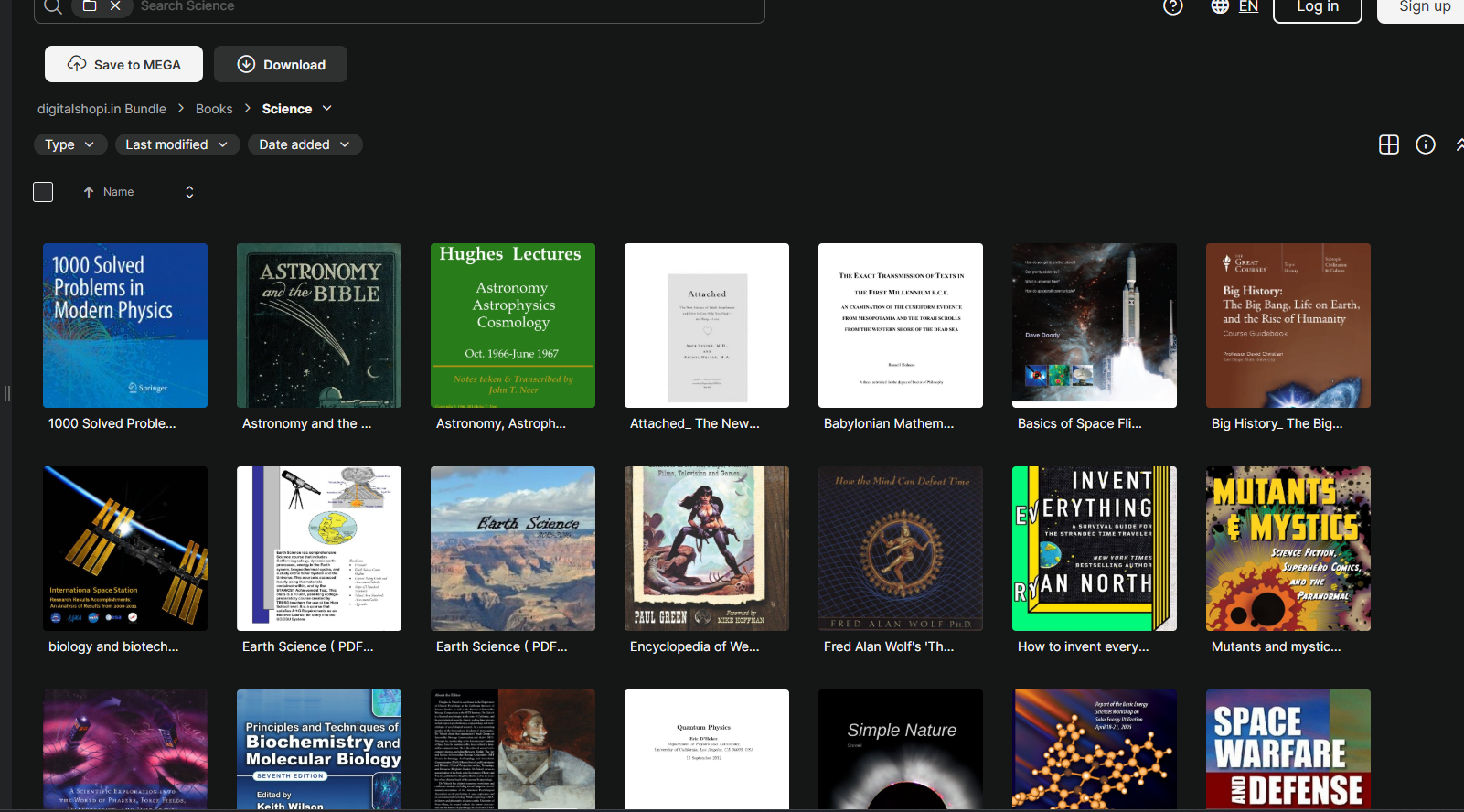
Task: Open Earth Science canyon cover thumbnail
Action: coord(513,549)
